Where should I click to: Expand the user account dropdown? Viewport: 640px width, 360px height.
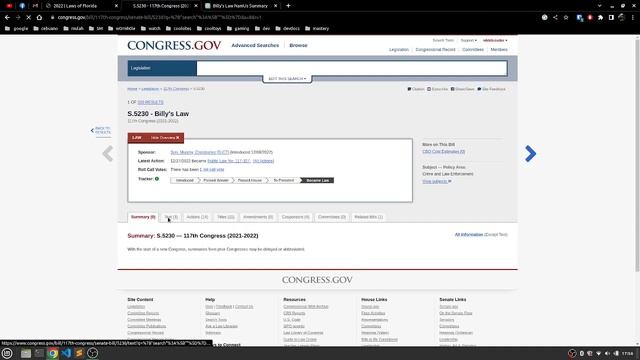click(x=495, y=40)
